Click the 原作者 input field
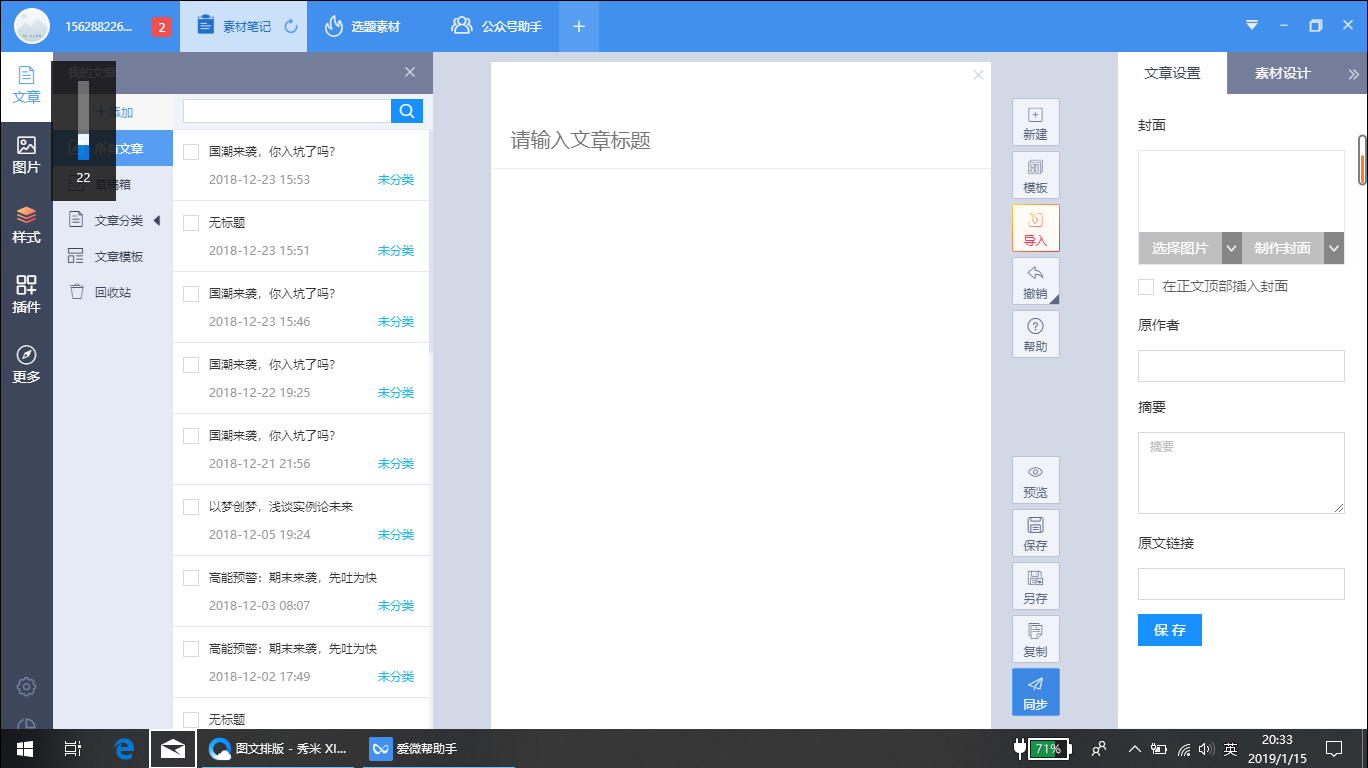1368x768 pixels. (1241, 366)
